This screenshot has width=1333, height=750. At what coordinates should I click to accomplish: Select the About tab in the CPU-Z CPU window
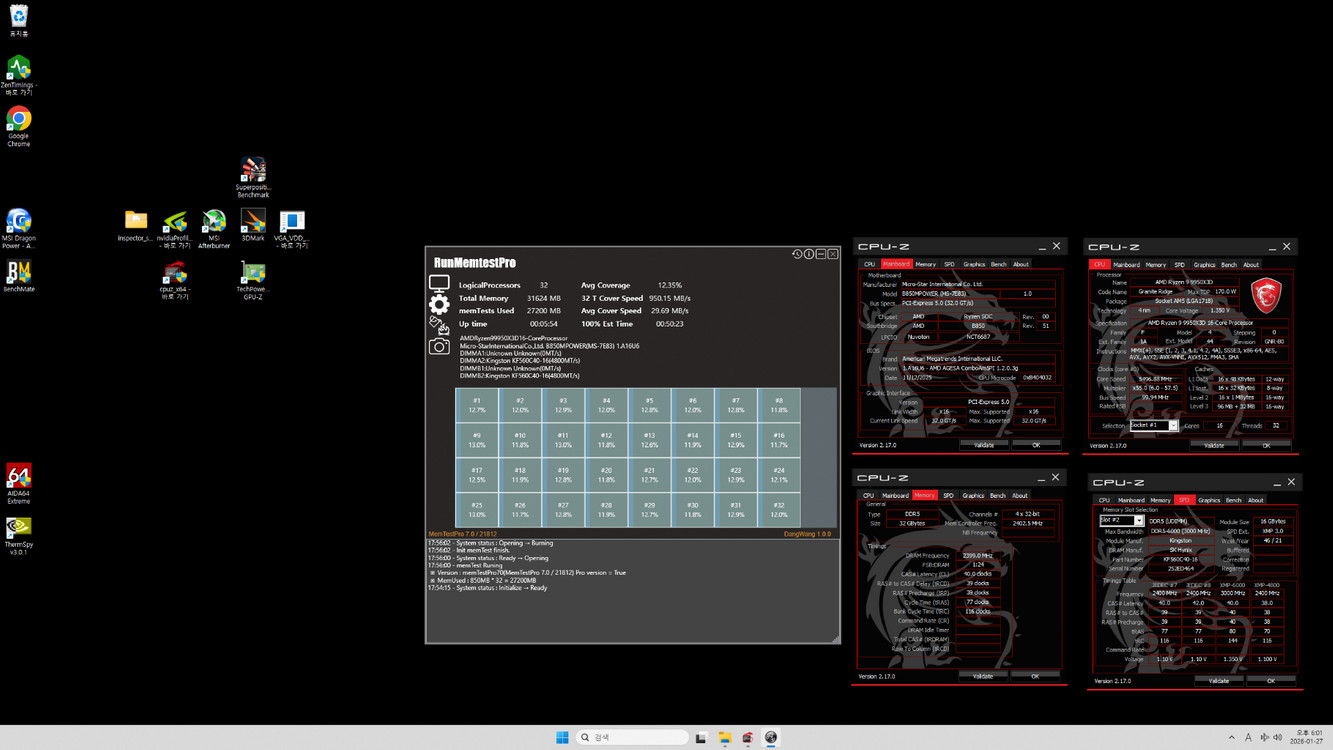[x=1251, y=265]
